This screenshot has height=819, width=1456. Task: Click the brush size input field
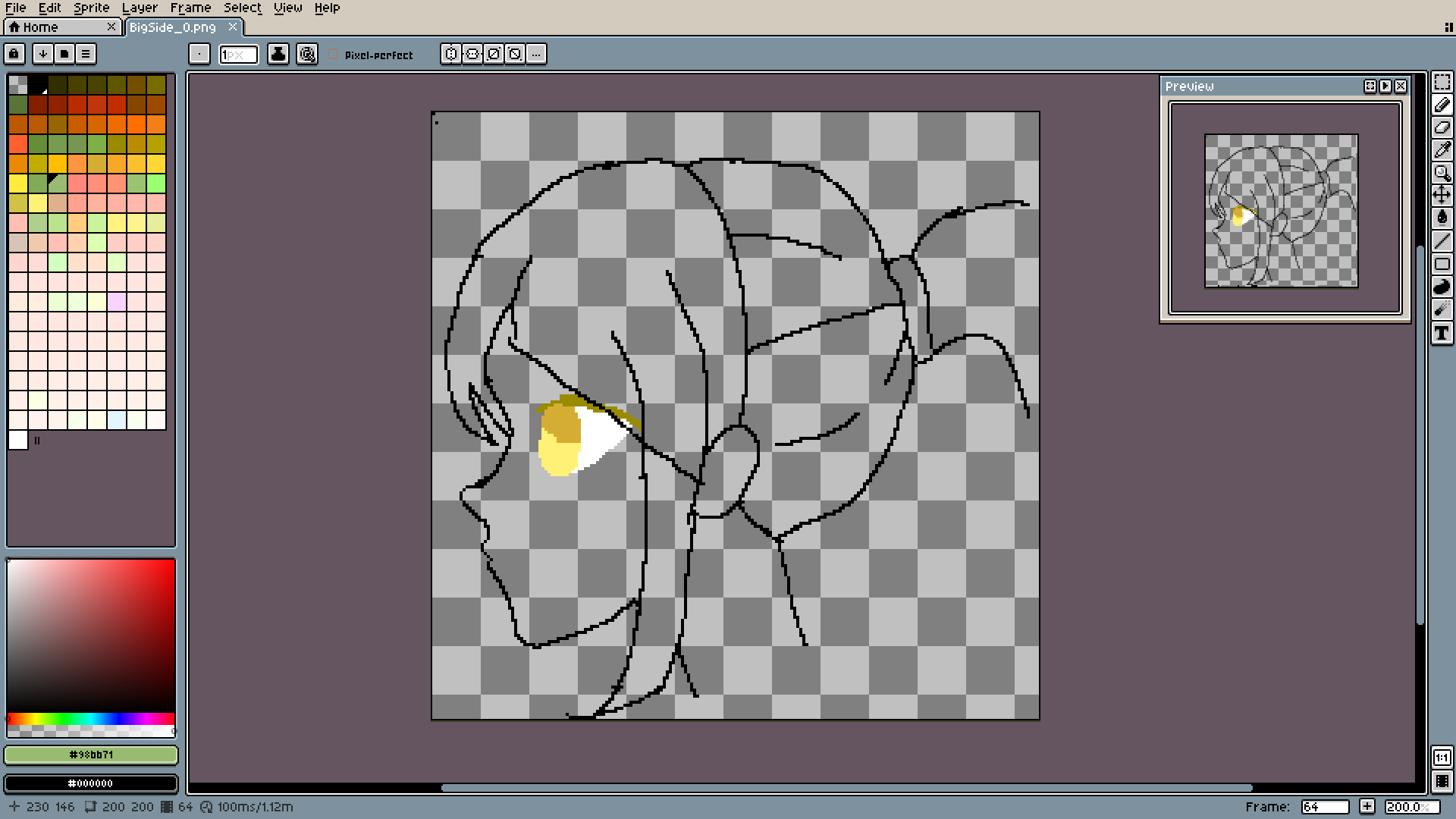point(238,55)
